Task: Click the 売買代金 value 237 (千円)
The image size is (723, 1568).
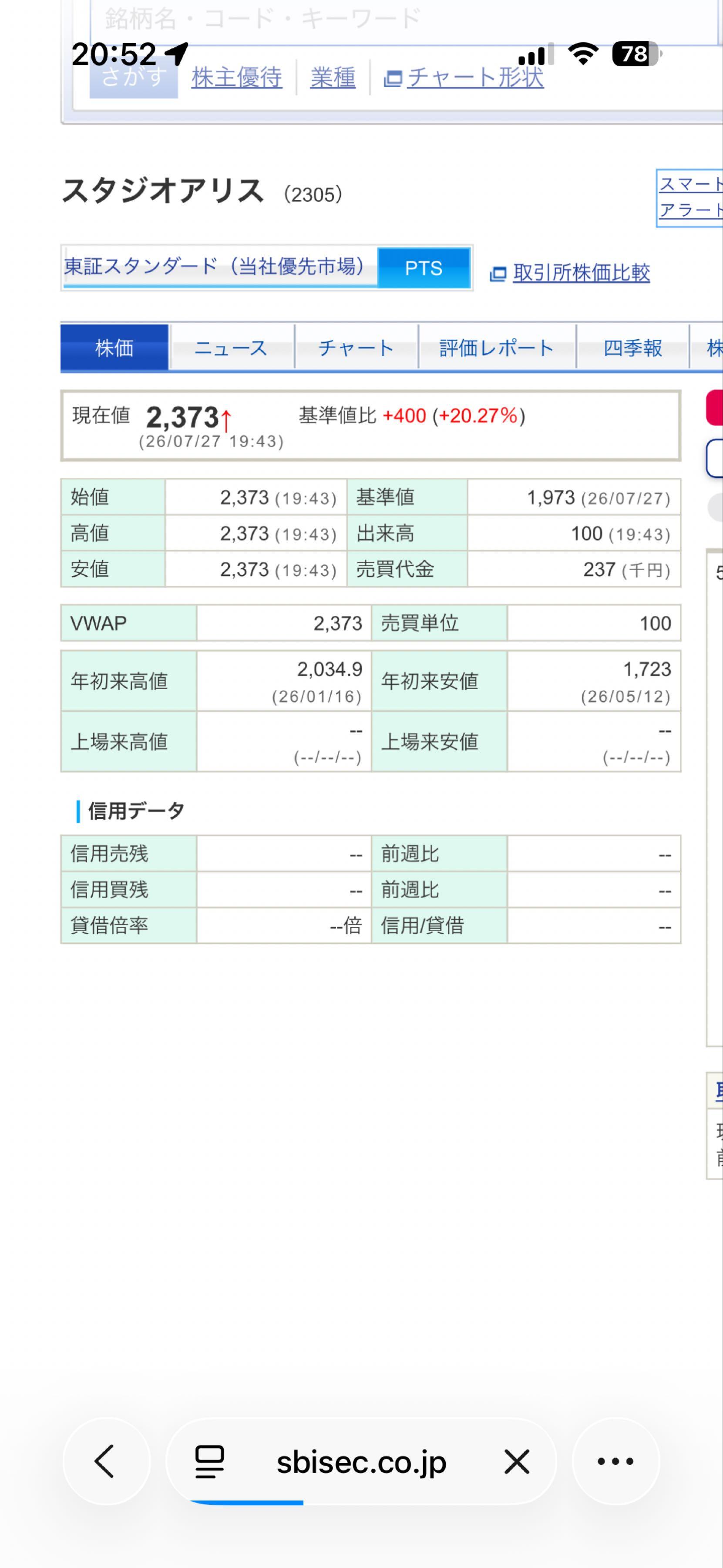Action: tap(627, 570)
